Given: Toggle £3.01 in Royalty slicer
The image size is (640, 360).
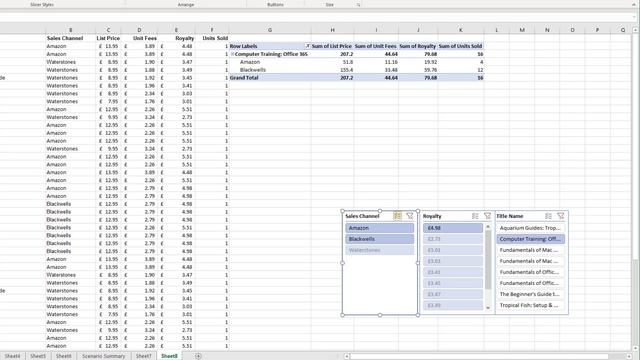Looking at the screenshot, I should 453,250.
